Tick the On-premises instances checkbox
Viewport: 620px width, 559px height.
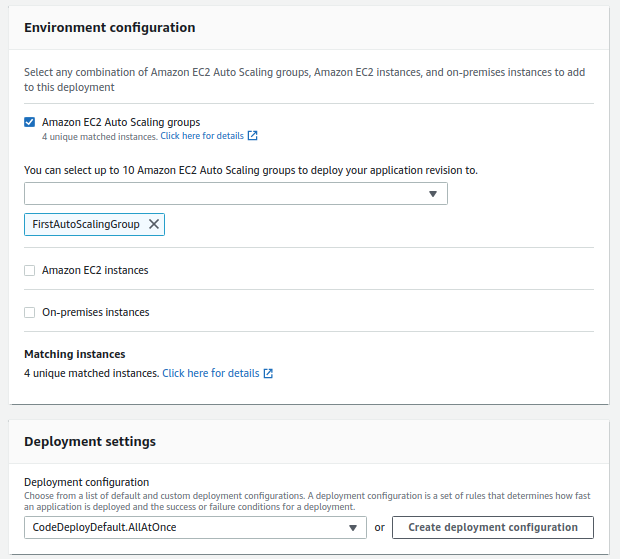tap(30, 312)
